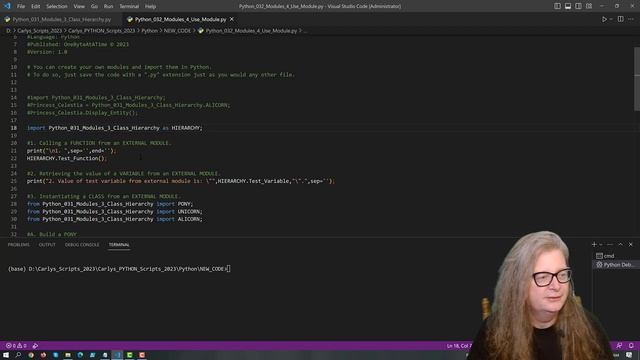Select the TERMINAL panel tab
The width and height of the screenshot is (640, 360).
click(x=119, y=244)
